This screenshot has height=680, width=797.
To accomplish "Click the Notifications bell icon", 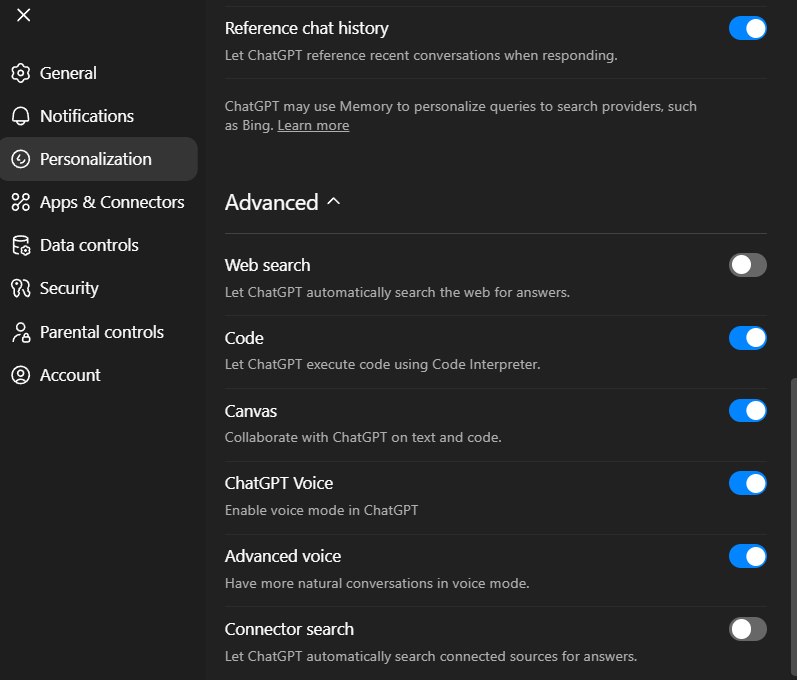I will click(21, 116).
